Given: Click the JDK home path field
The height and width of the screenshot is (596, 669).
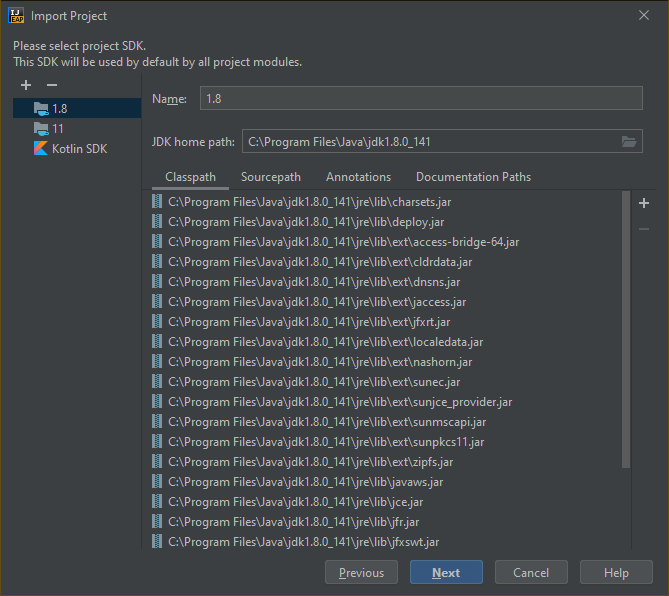Looking at the screenshot, I should point(428,142).
